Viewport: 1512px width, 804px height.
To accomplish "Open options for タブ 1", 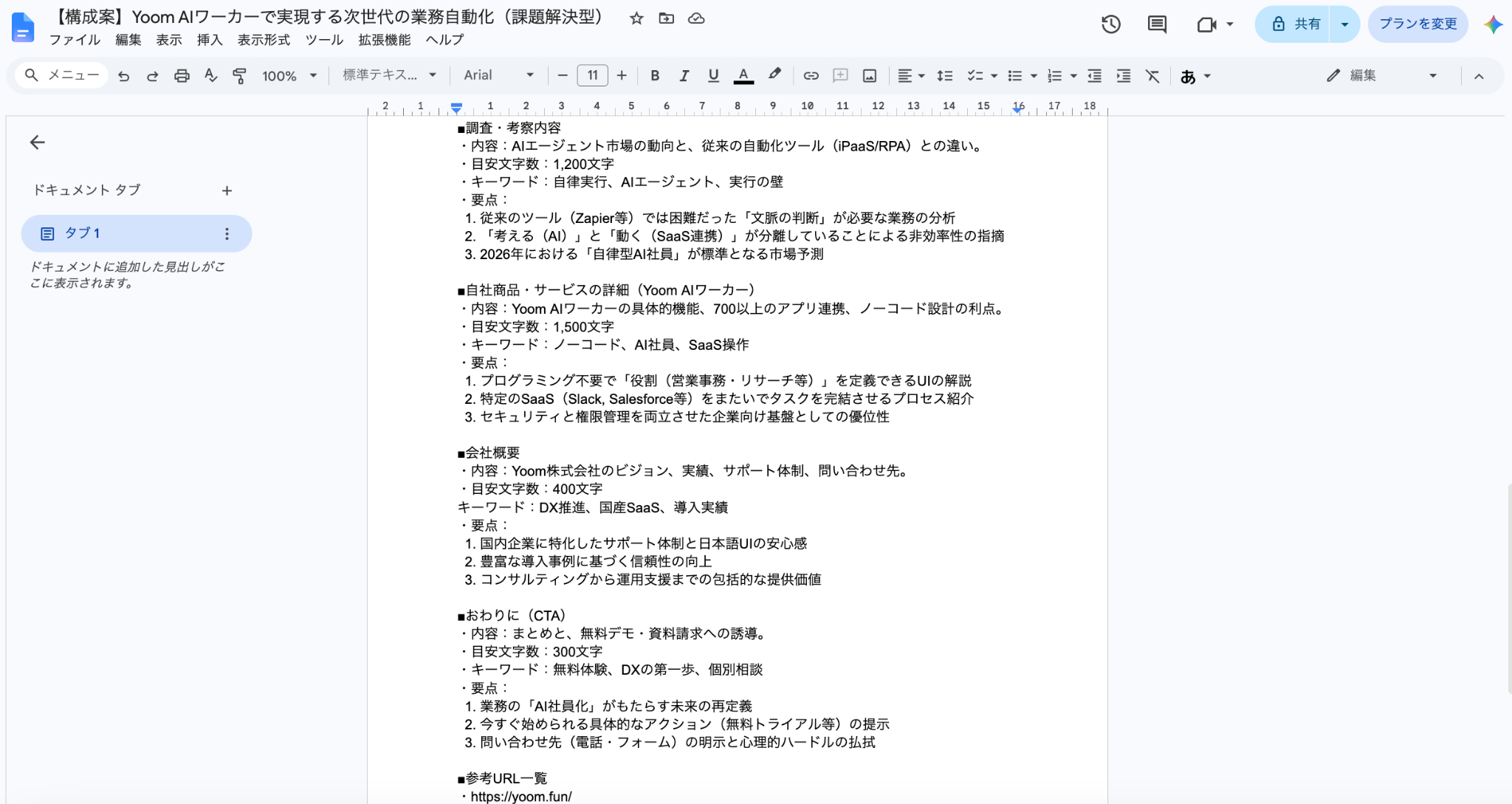I will 227,233.
